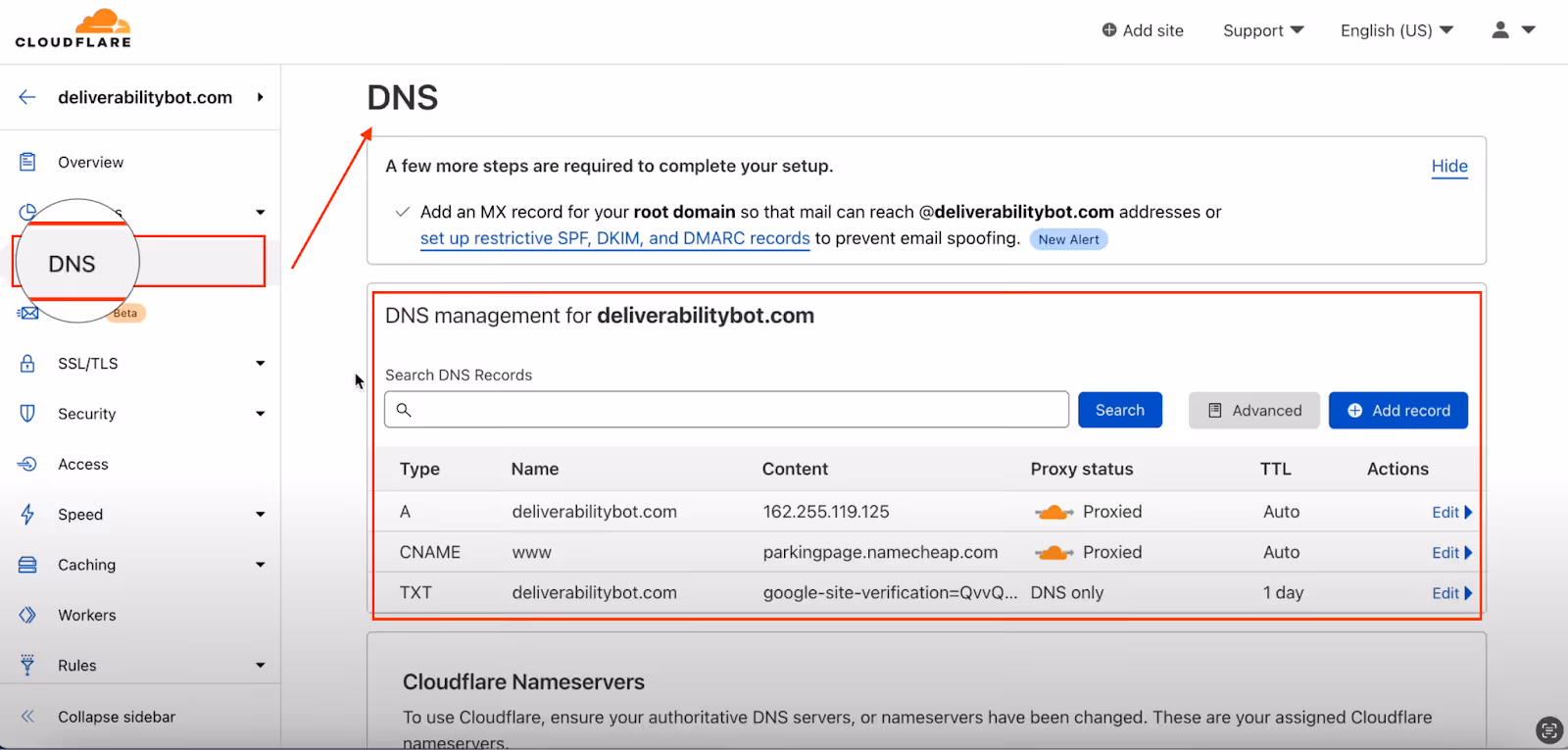Image resolution: width=1568 pixels, height=750 pixels.
Task: Click the parkingpage.namecheap.com content cell
Action: 880,552
